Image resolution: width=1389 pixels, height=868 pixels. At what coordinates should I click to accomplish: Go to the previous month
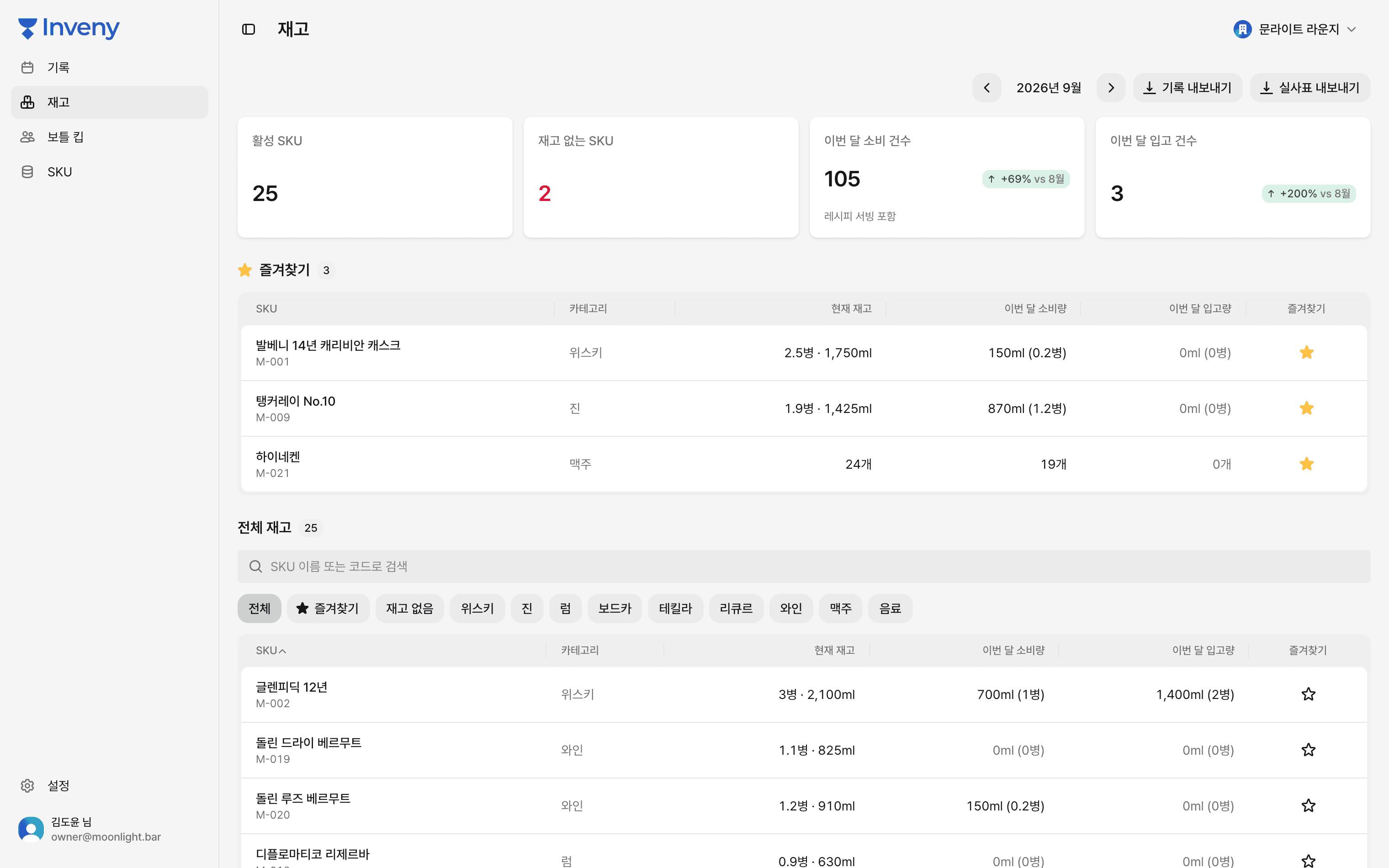click(x=986, y=88)
